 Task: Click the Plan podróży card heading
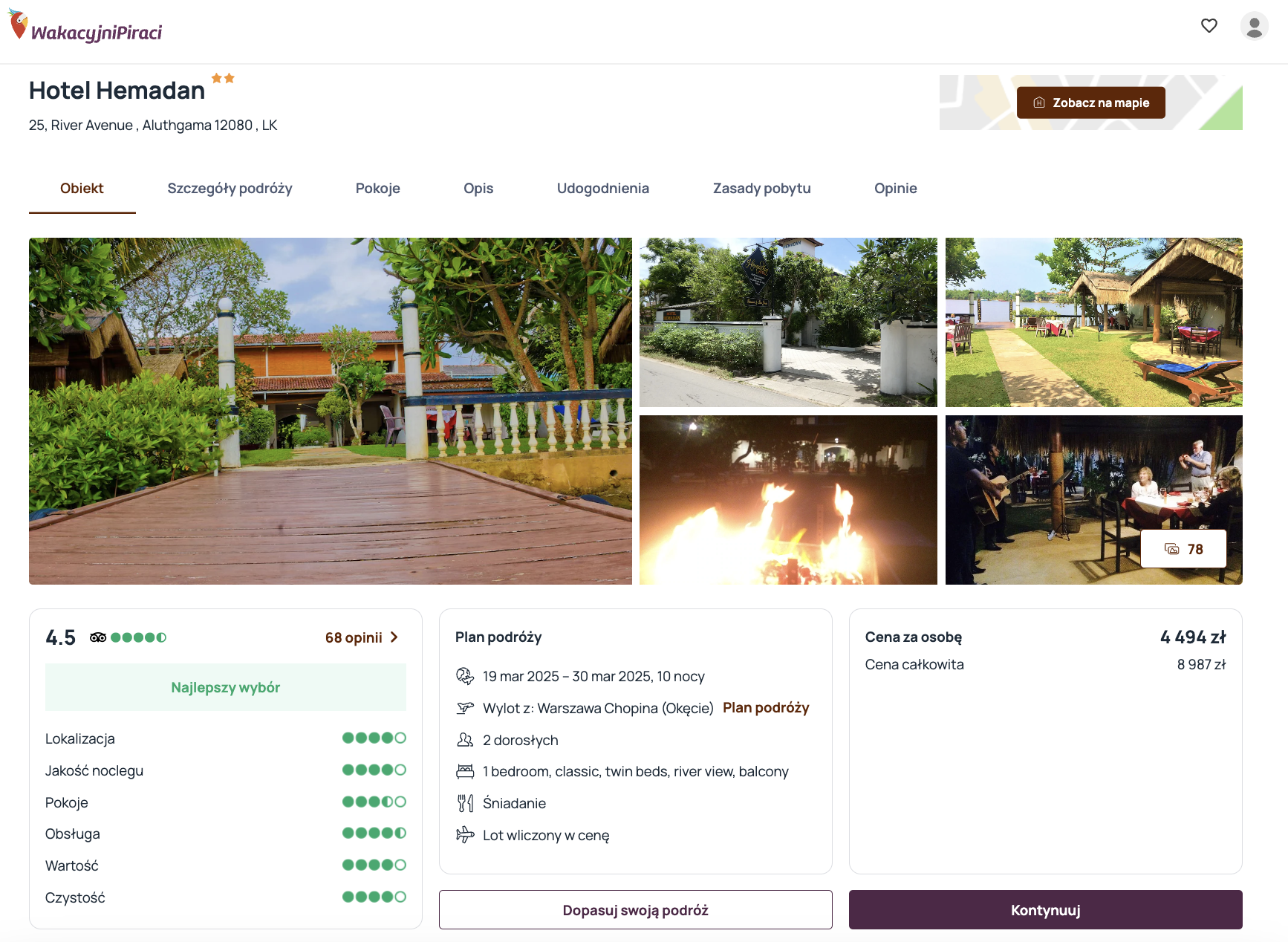tap(498, 637)
